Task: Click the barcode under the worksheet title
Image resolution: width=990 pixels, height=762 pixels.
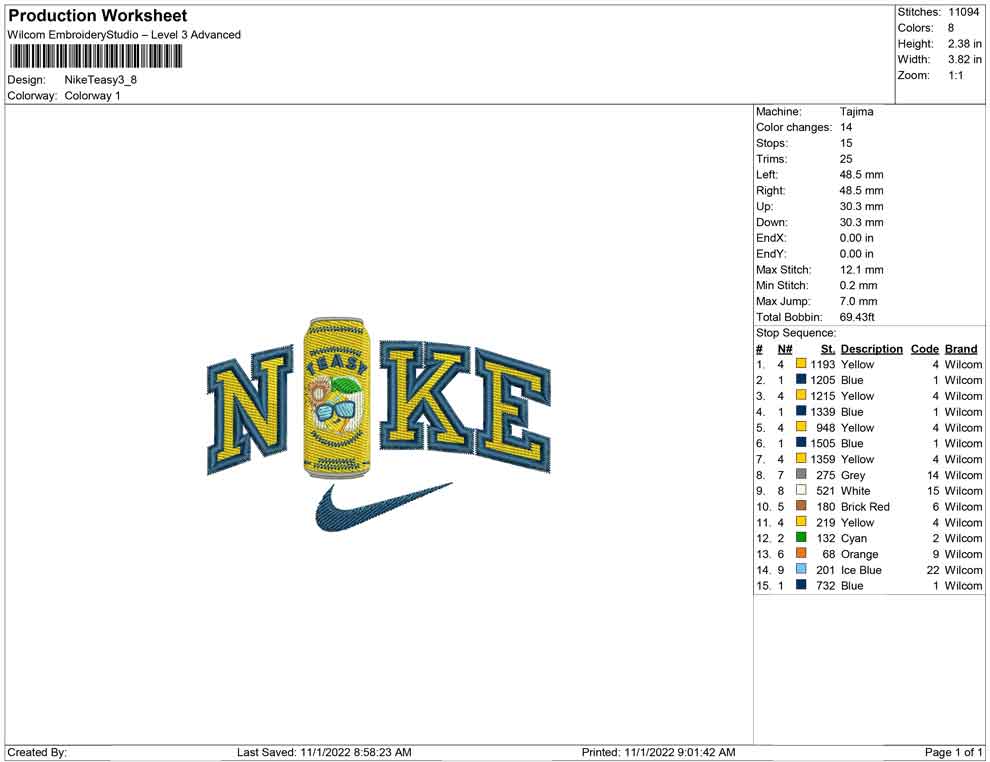Action: pos(96,57)
